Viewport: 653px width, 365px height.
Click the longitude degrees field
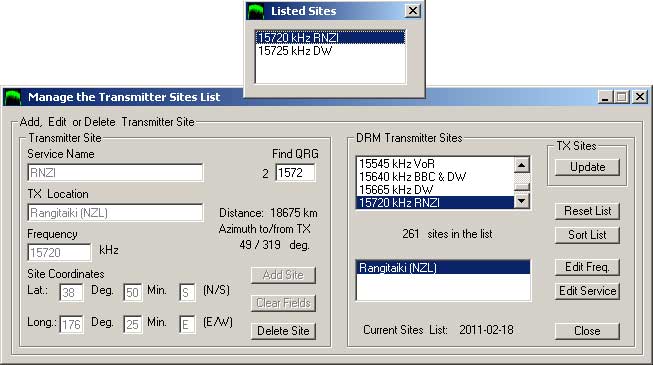pos(71,324)
